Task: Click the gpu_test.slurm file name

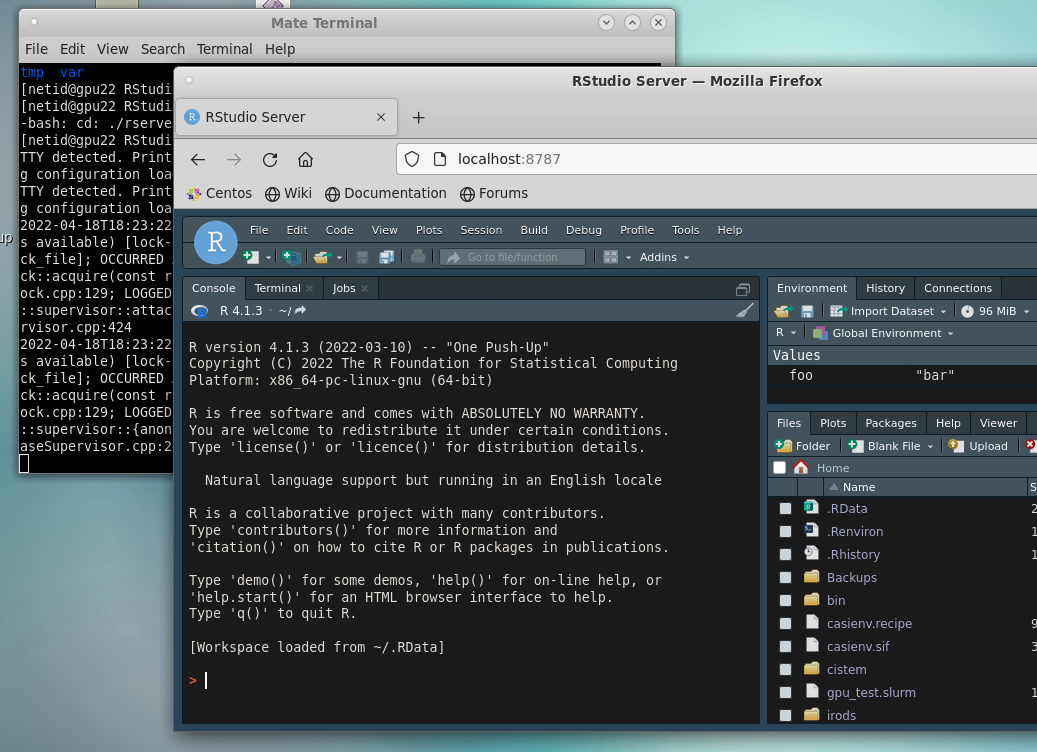Action: tap(871, 692)
